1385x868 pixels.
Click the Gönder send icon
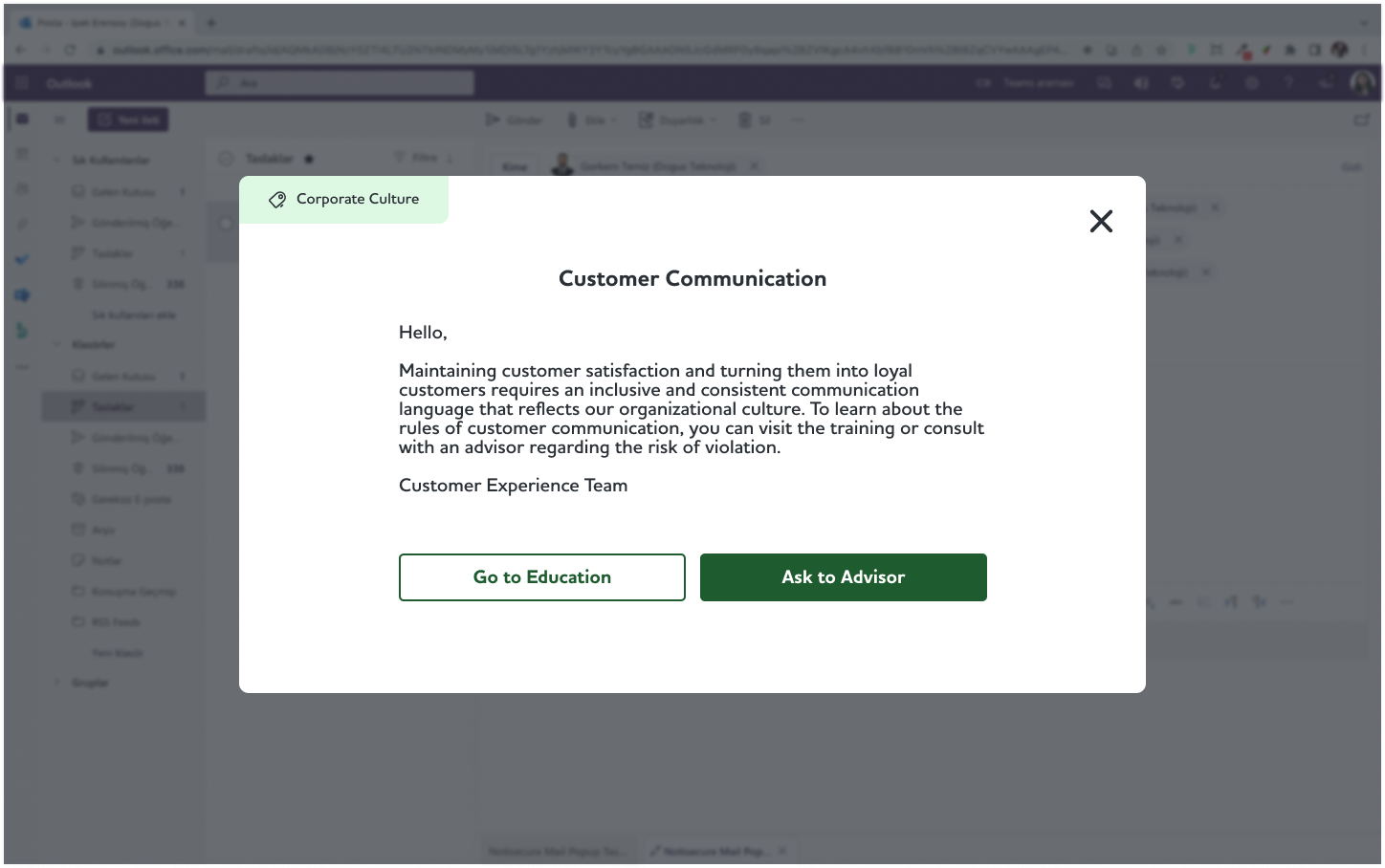tap(493, 119)
